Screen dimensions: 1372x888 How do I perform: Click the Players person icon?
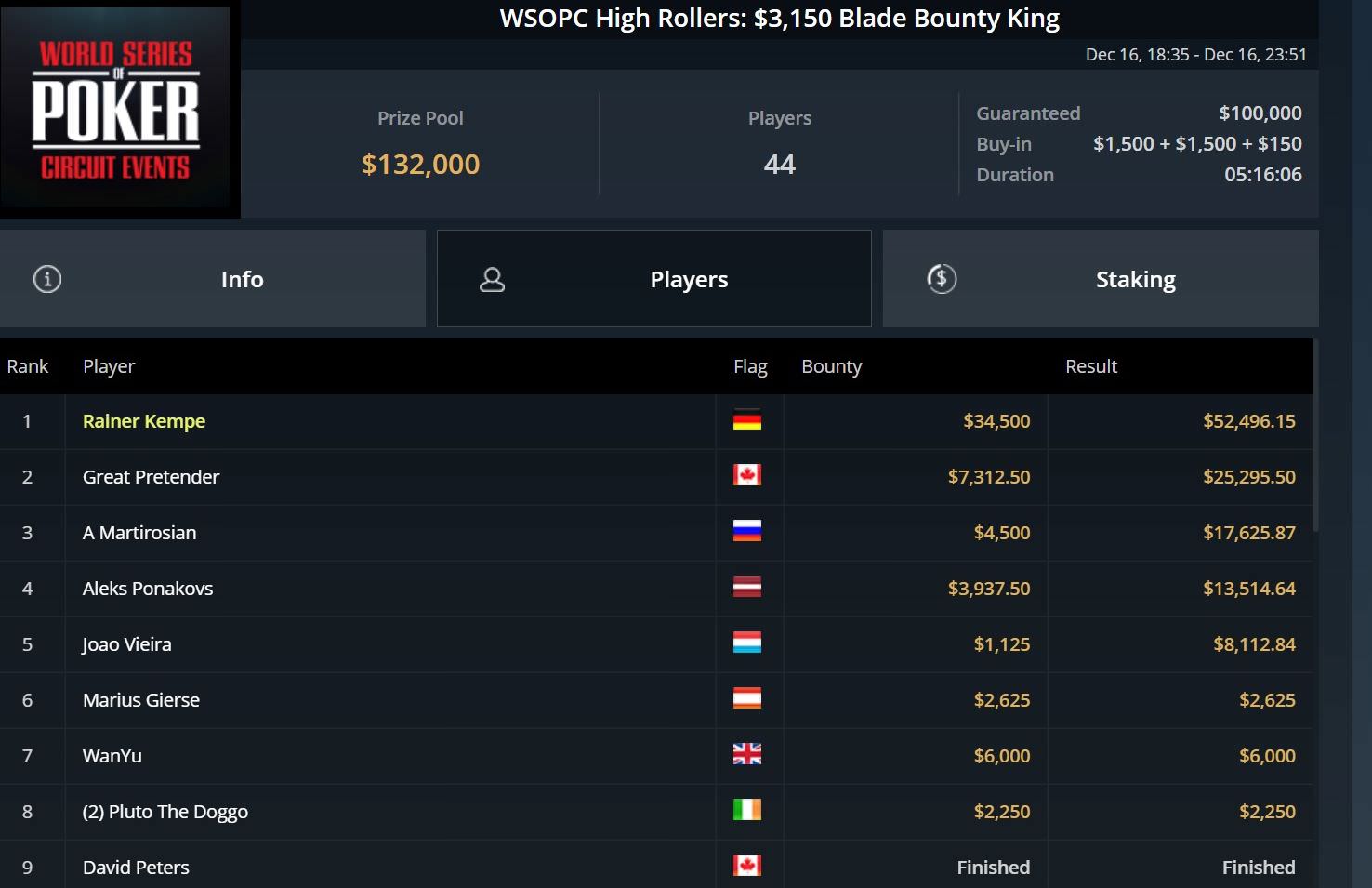pyautogui.click(x=492, y=280)
